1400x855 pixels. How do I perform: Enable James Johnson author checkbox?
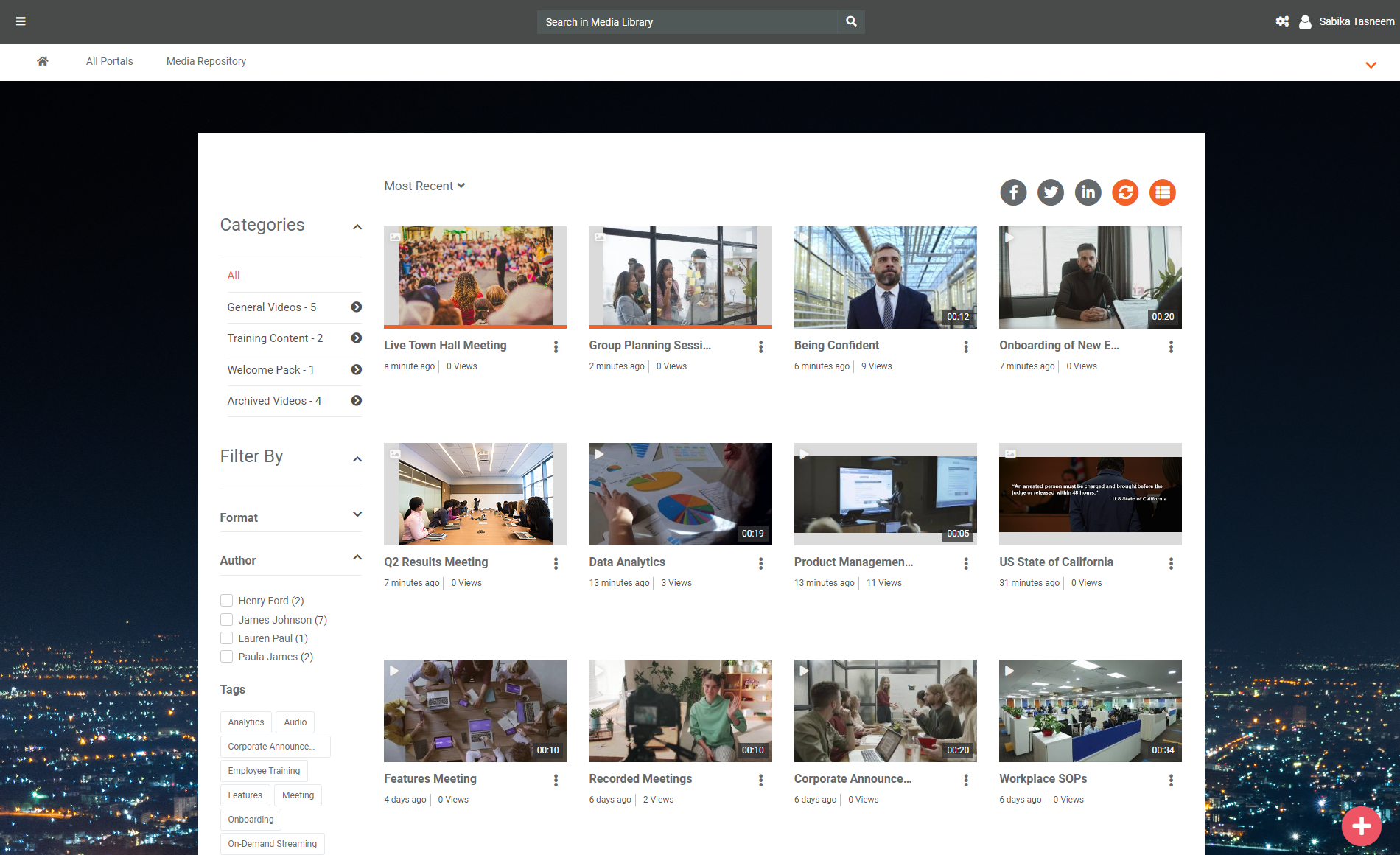pos(227,620)
